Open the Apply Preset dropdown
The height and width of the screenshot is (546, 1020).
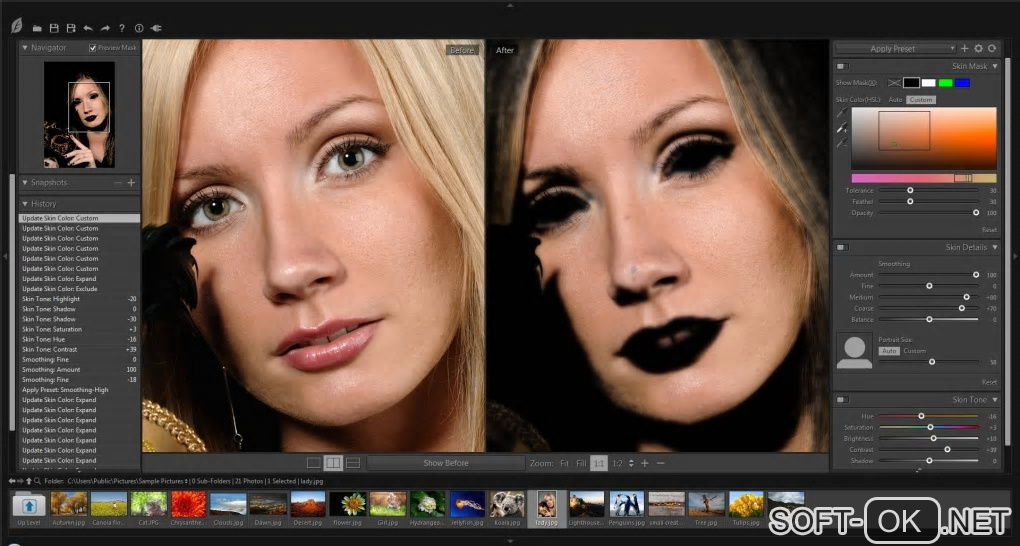tap(895, 48)
